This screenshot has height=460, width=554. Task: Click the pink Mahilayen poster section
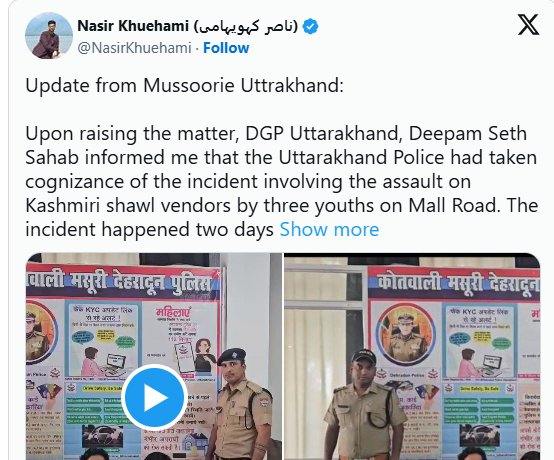(x=182, y=341)
